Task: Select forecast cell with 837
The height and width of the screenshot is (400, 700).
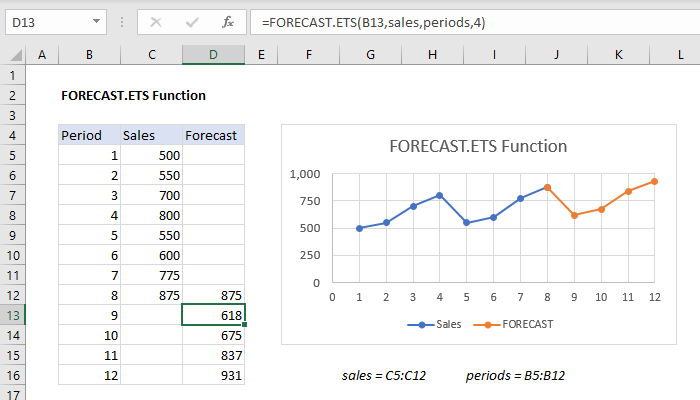Action: 213,355
